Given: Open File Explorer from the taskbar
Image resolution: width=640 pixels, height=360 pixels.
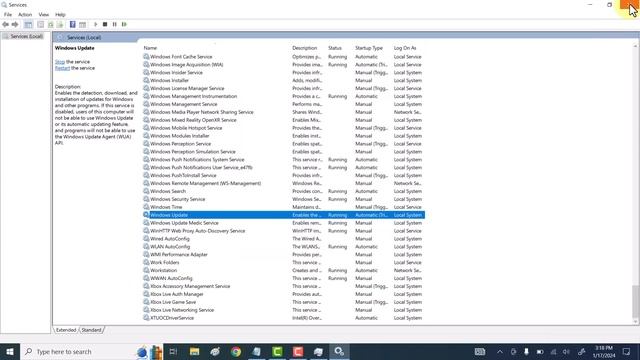Looking at the screenshot, I should click(x=194, y=351).
